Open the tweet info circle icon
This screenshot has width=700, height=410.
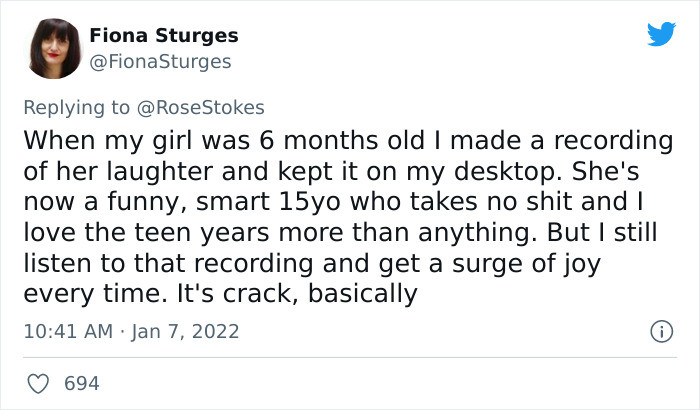click(659, 330)
